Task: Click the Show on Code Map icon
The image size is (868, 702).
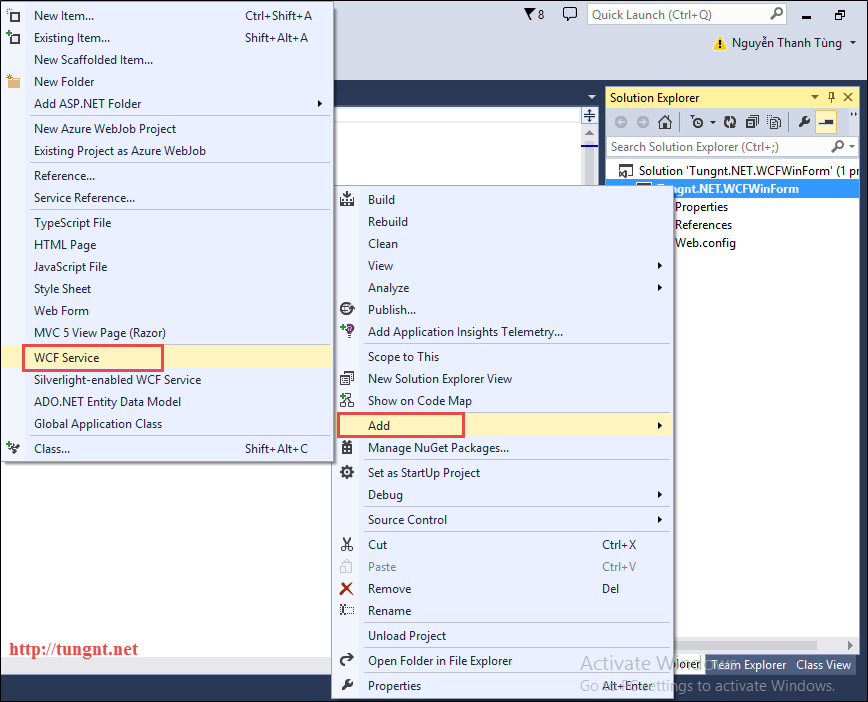Action: [x=347, y=400]
